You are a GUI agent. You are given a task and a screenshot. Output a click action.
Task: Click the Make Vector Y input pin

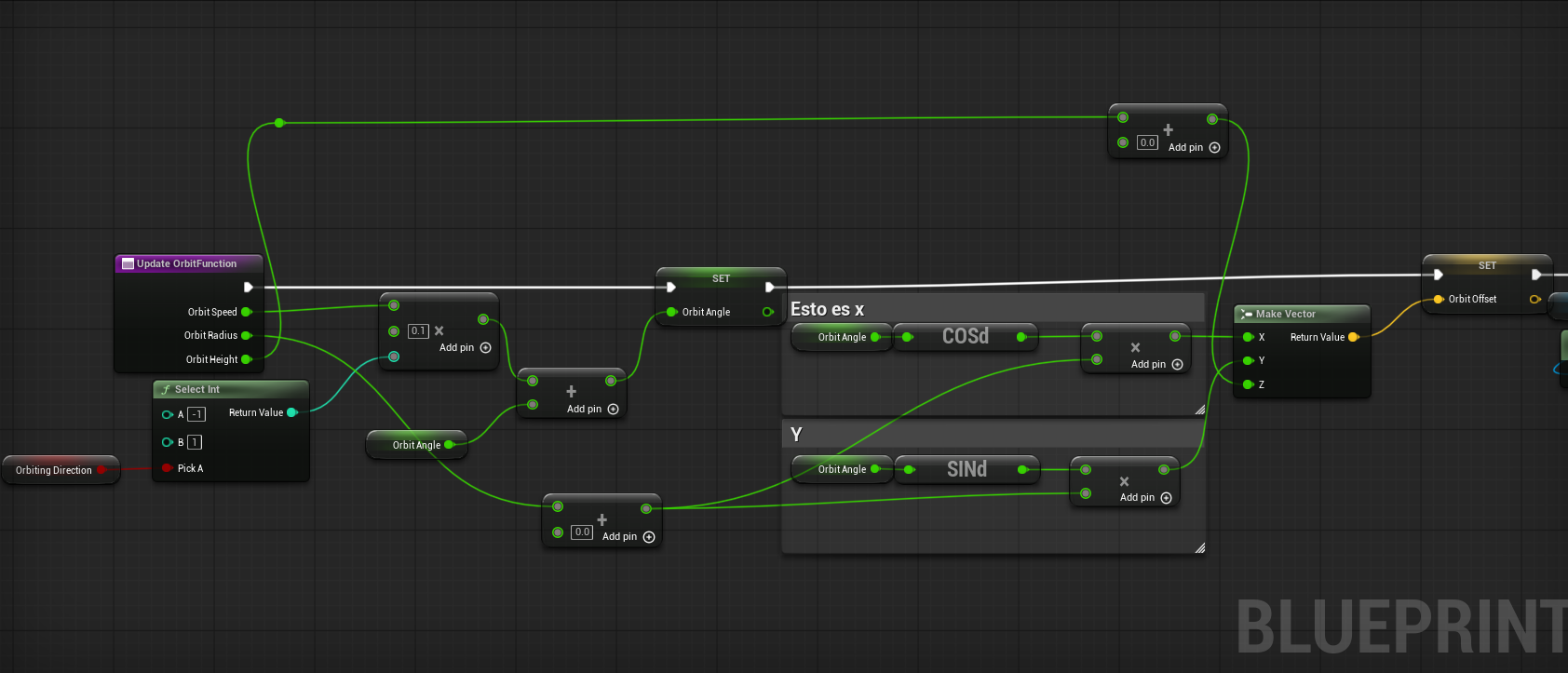pos(1248,360)
